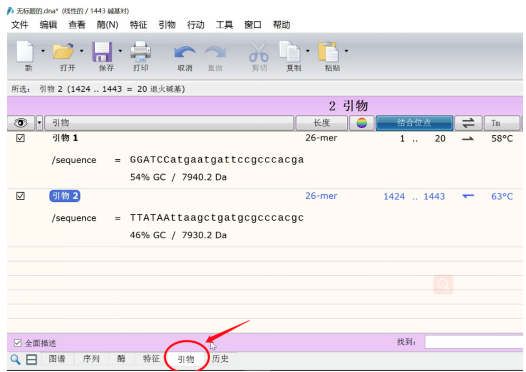The image size is (526, 372).
Task: Click the 26-mer length of 引物 2
Action: [321, 196]
